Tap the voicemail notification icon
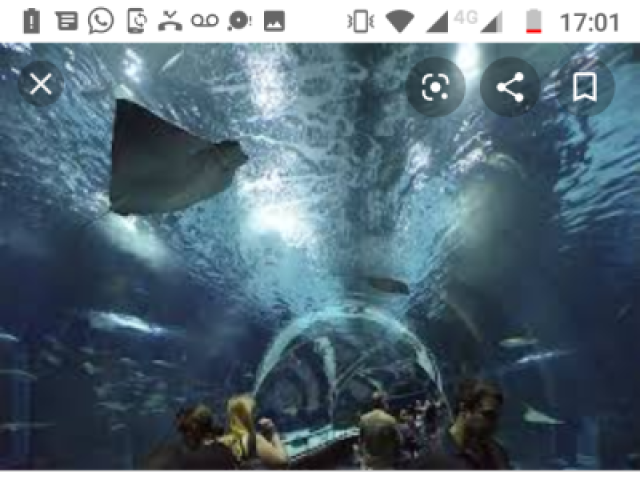 coord(205,20)
